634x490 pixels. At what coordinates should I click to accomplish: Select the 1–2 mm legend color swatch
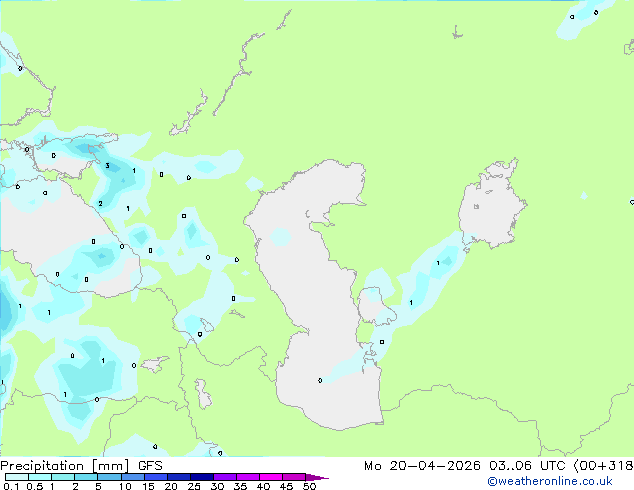point(63,477)
